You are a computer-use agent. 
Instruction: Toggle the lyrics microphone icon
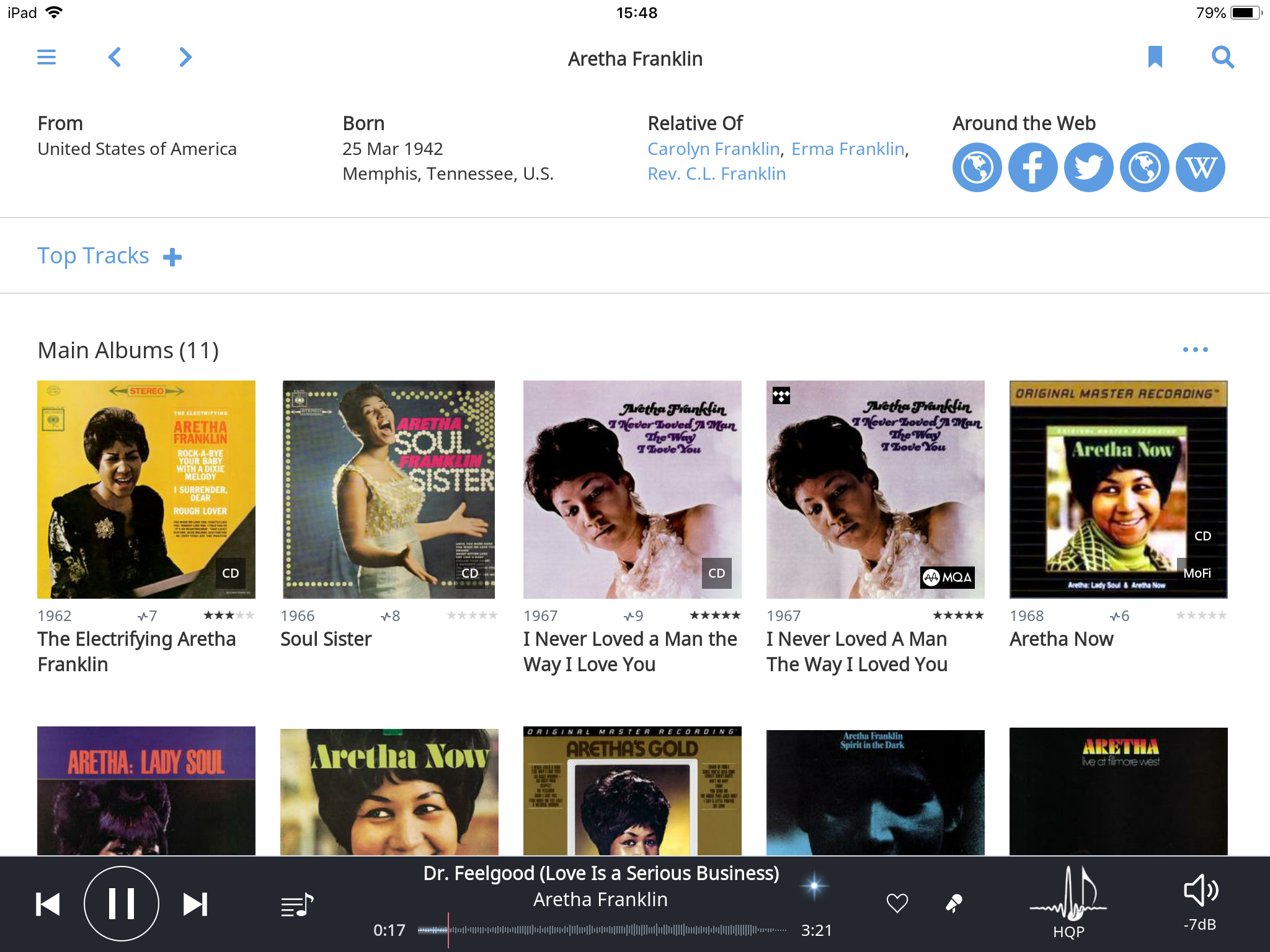pyautogui.click(x=954, y=903)
